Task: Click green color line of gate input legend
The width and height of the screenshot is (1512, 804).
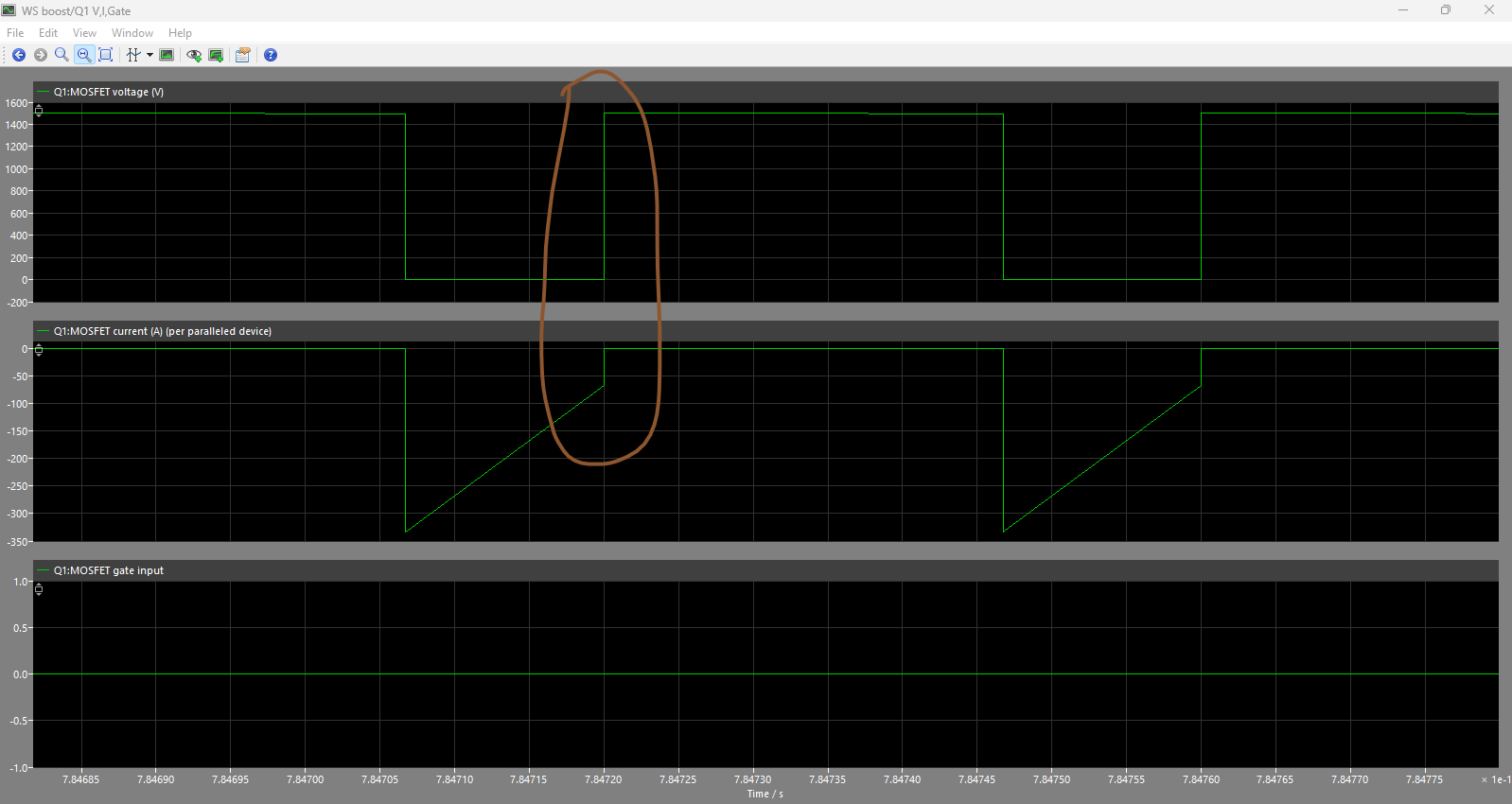Action: [43, 570]
